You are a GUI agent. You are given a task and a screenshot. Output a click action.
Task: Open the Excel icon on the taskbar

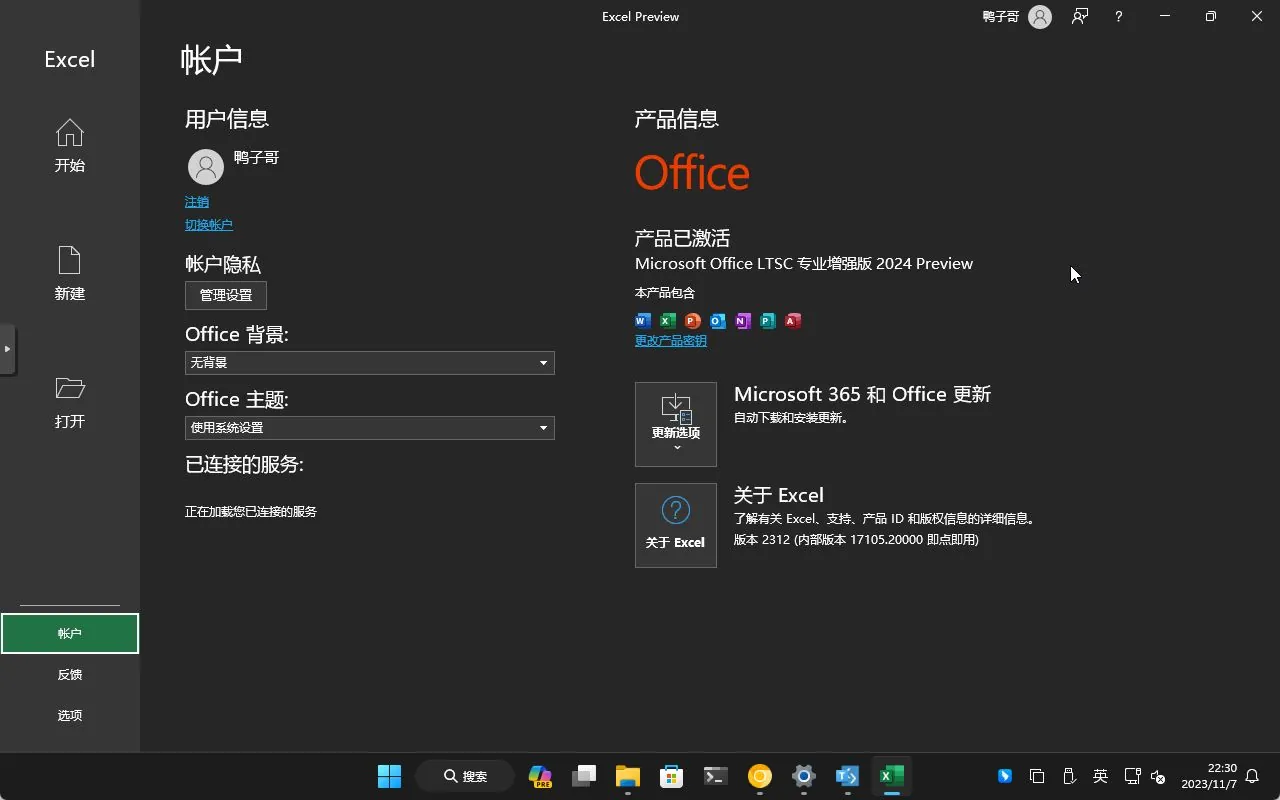[891, 775]
